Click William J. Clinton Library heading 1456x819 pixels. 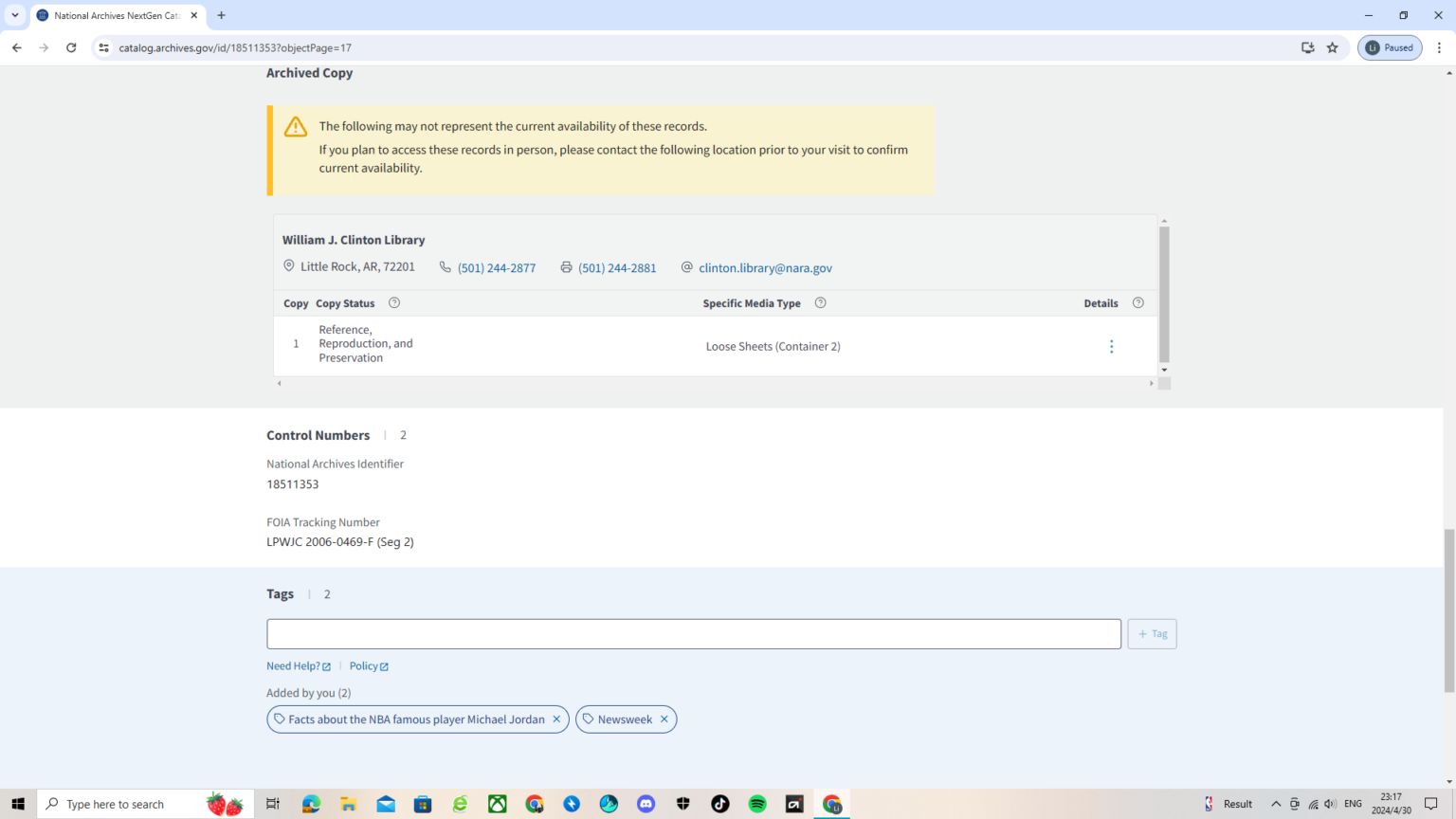click(x=354, y=240)
